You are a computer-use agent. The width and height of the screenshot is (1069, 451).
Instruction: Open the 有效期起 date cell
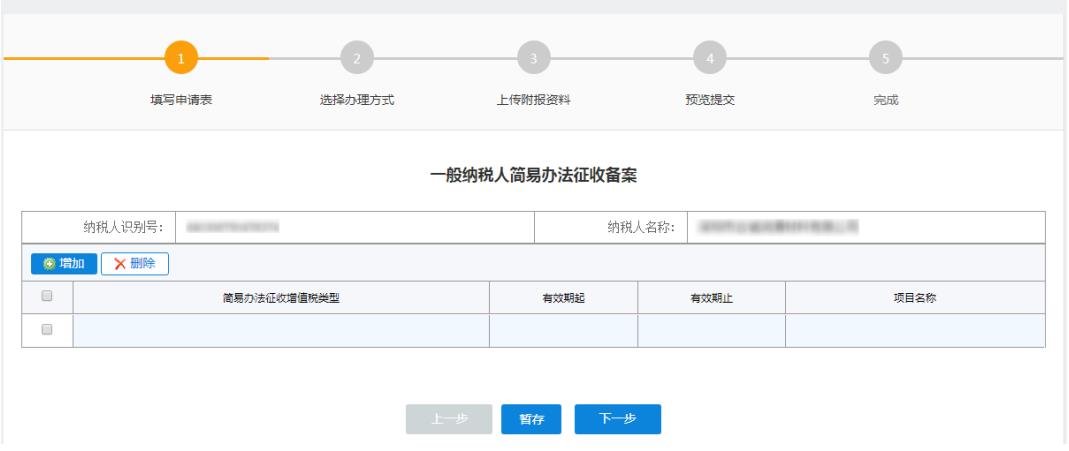[563, 330]
